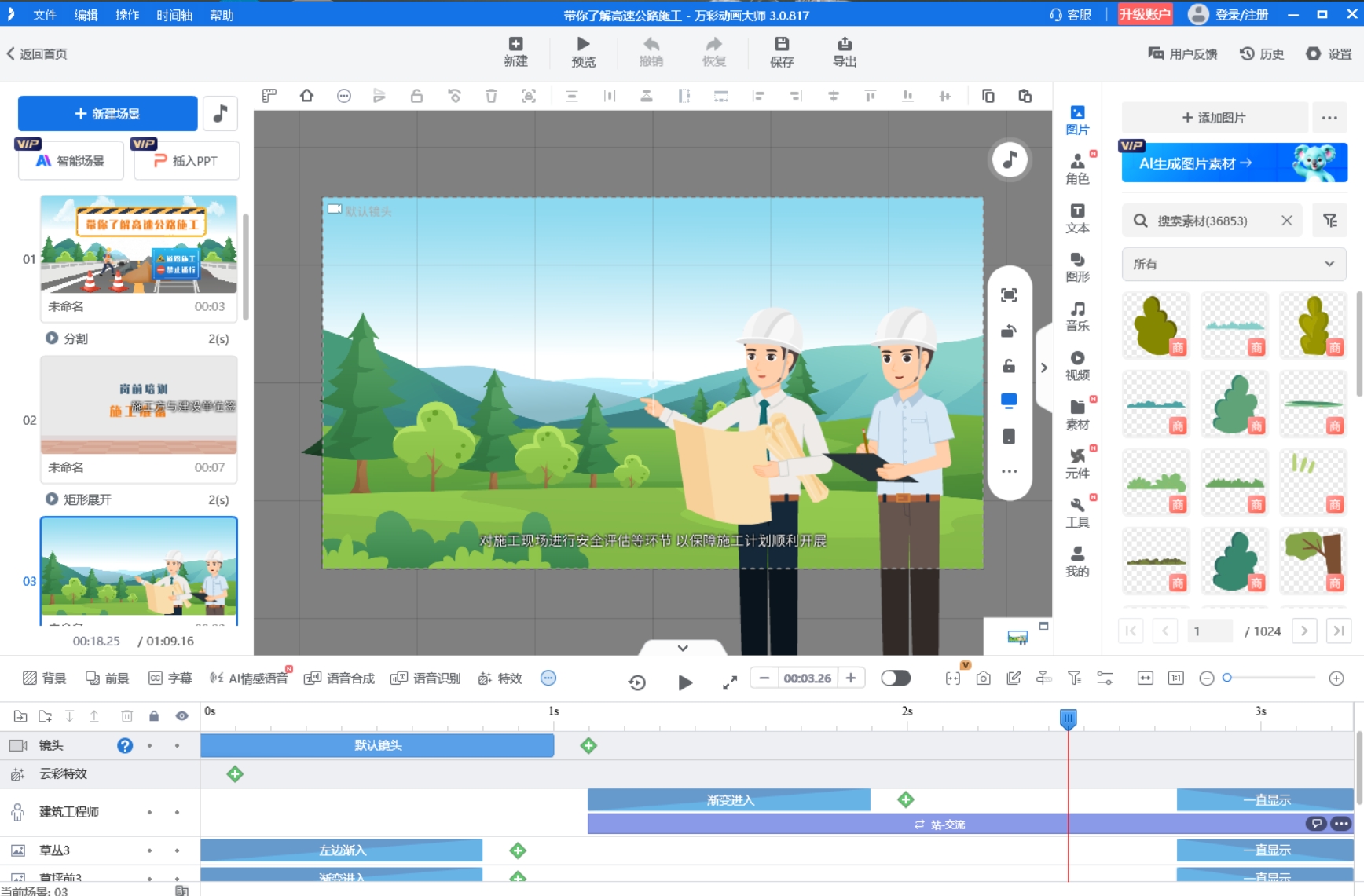Toggle the eye visibility icon in timeline header

[x=181, y=716]
